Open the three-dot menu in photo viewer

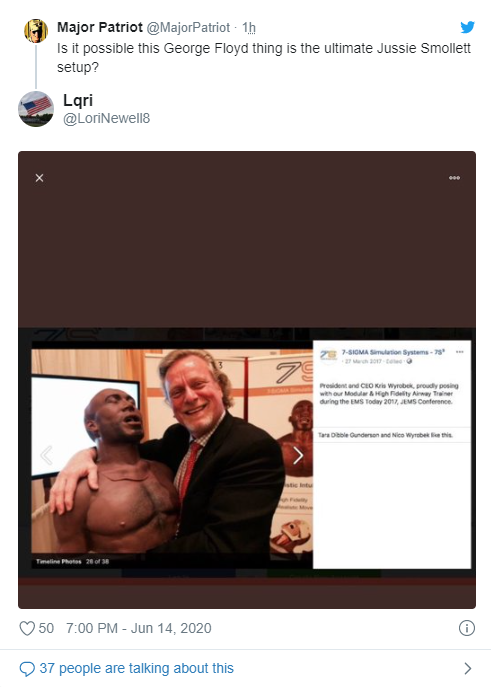454,178
